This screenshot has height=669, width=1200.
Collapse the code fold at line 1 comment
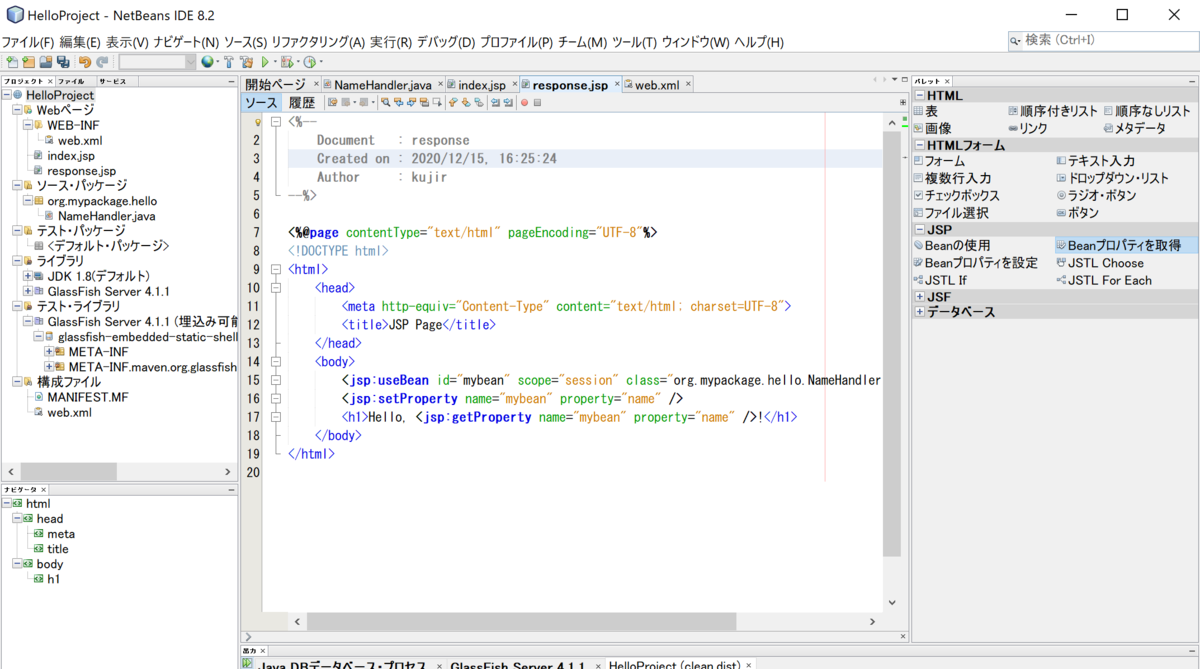(x=275, y=122)
